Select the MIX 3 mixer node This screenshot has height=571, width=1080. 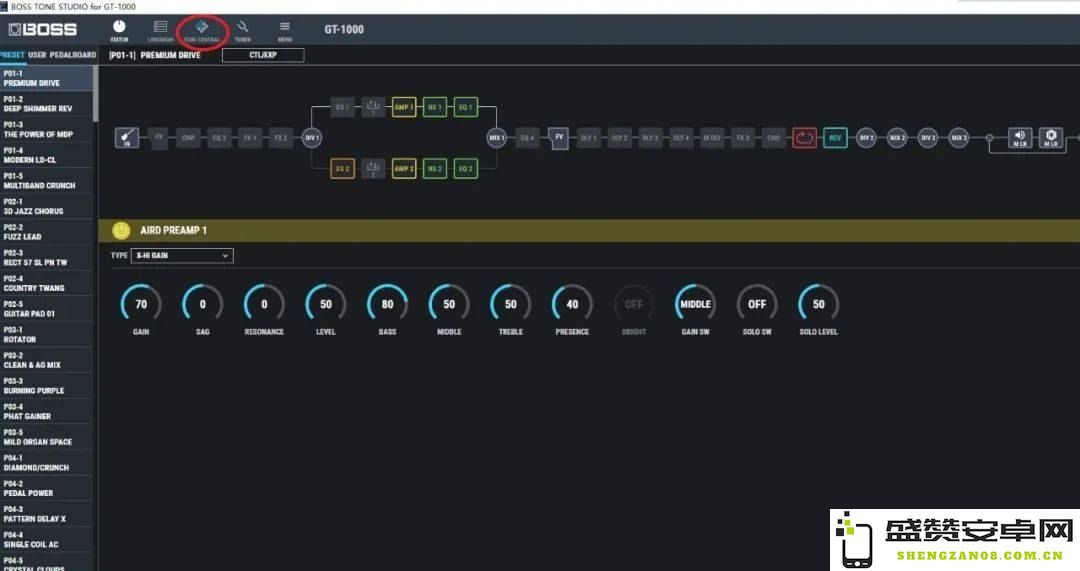click(x=959, y=138)
